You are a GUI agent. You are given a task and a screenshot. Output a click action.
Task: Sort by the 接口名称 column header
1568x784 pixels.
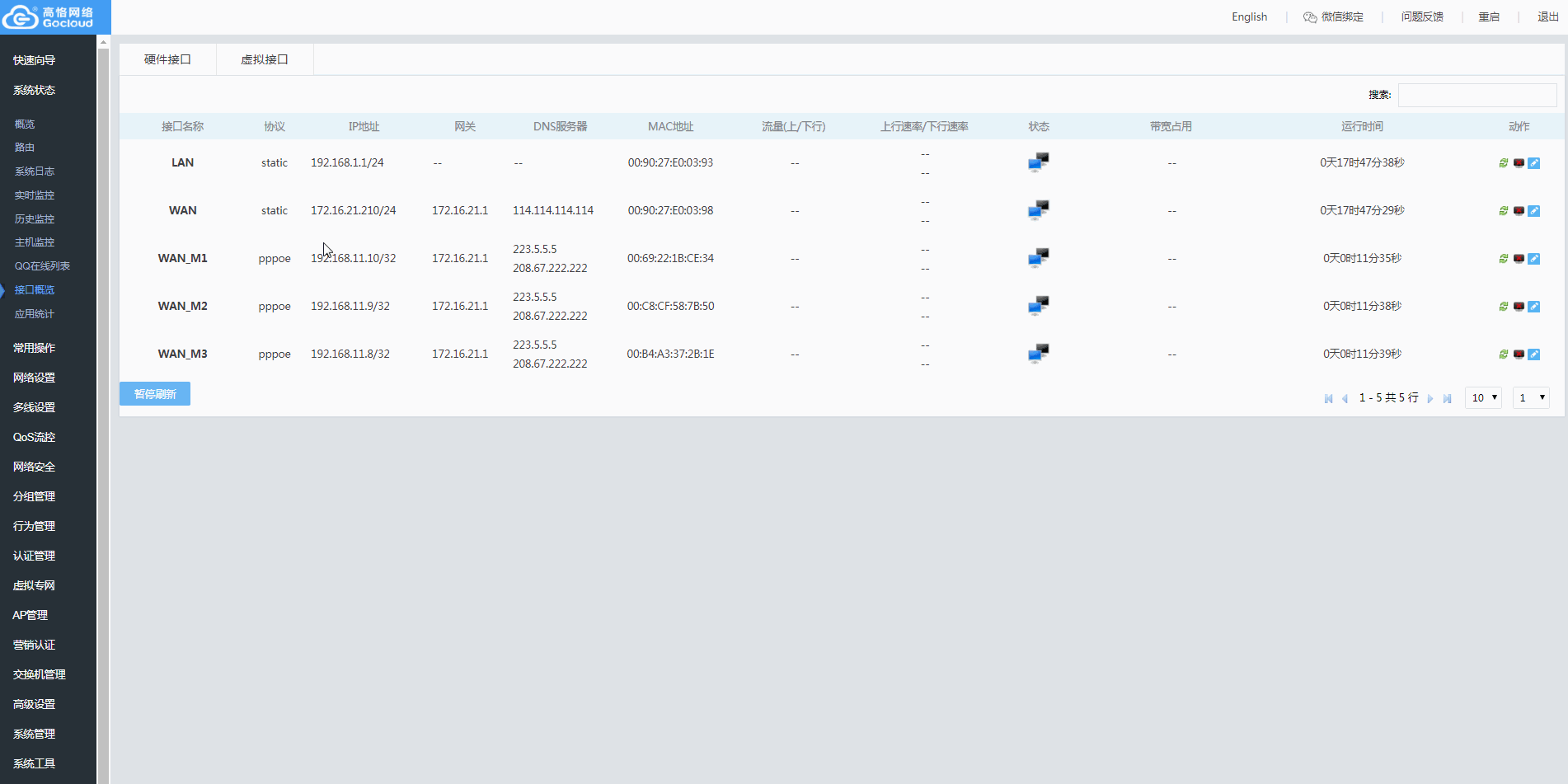coord(182,126)
